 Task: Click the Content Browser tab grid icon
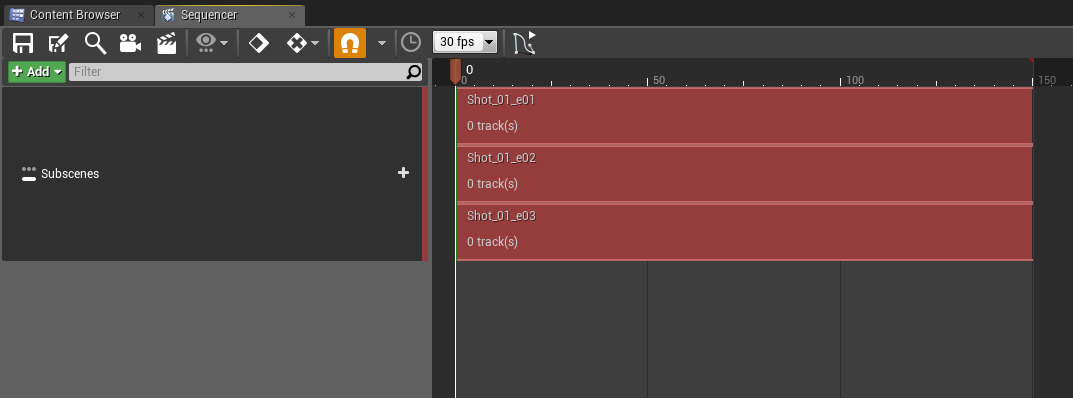(18, 15)
